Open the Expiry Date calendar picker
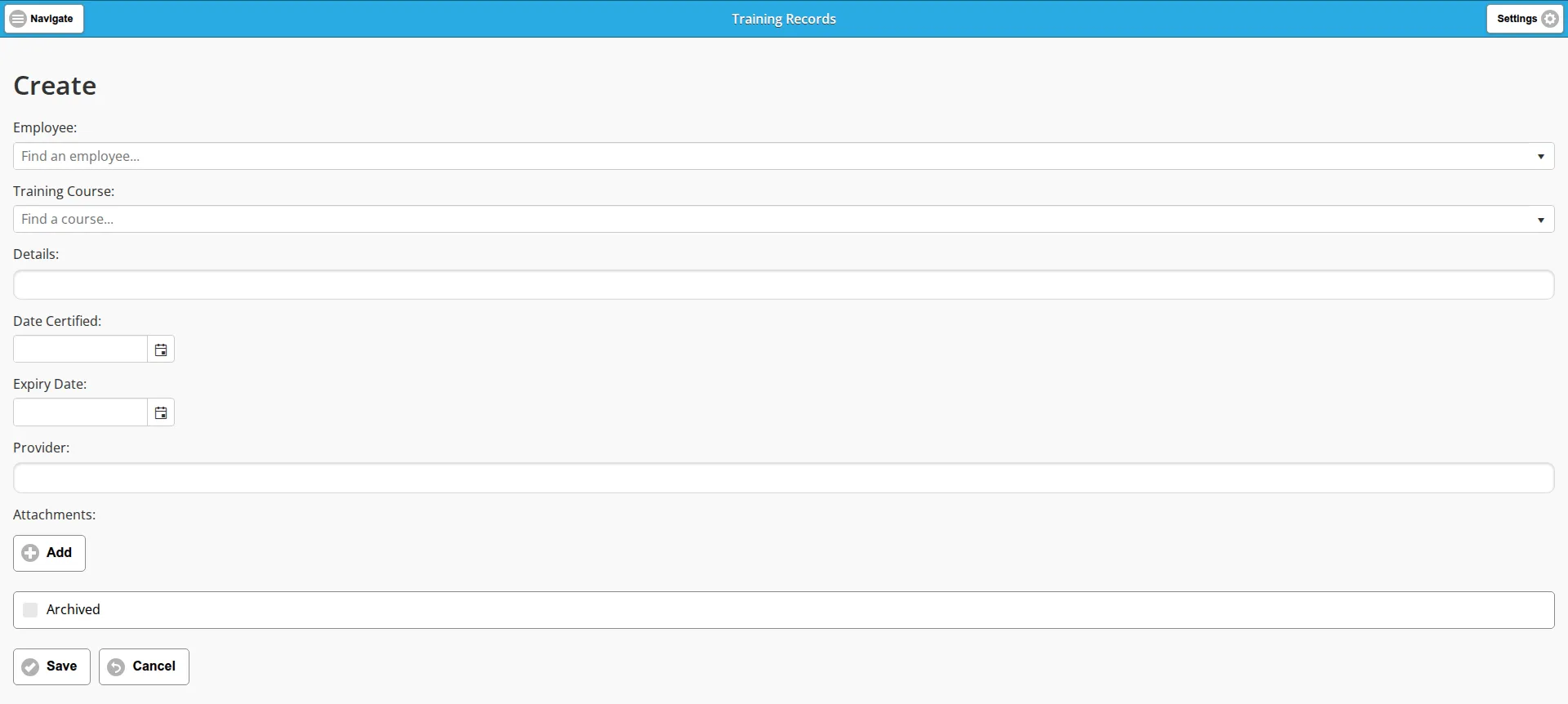Viewport: 1568px width, 704px height. tap(161, 412)
